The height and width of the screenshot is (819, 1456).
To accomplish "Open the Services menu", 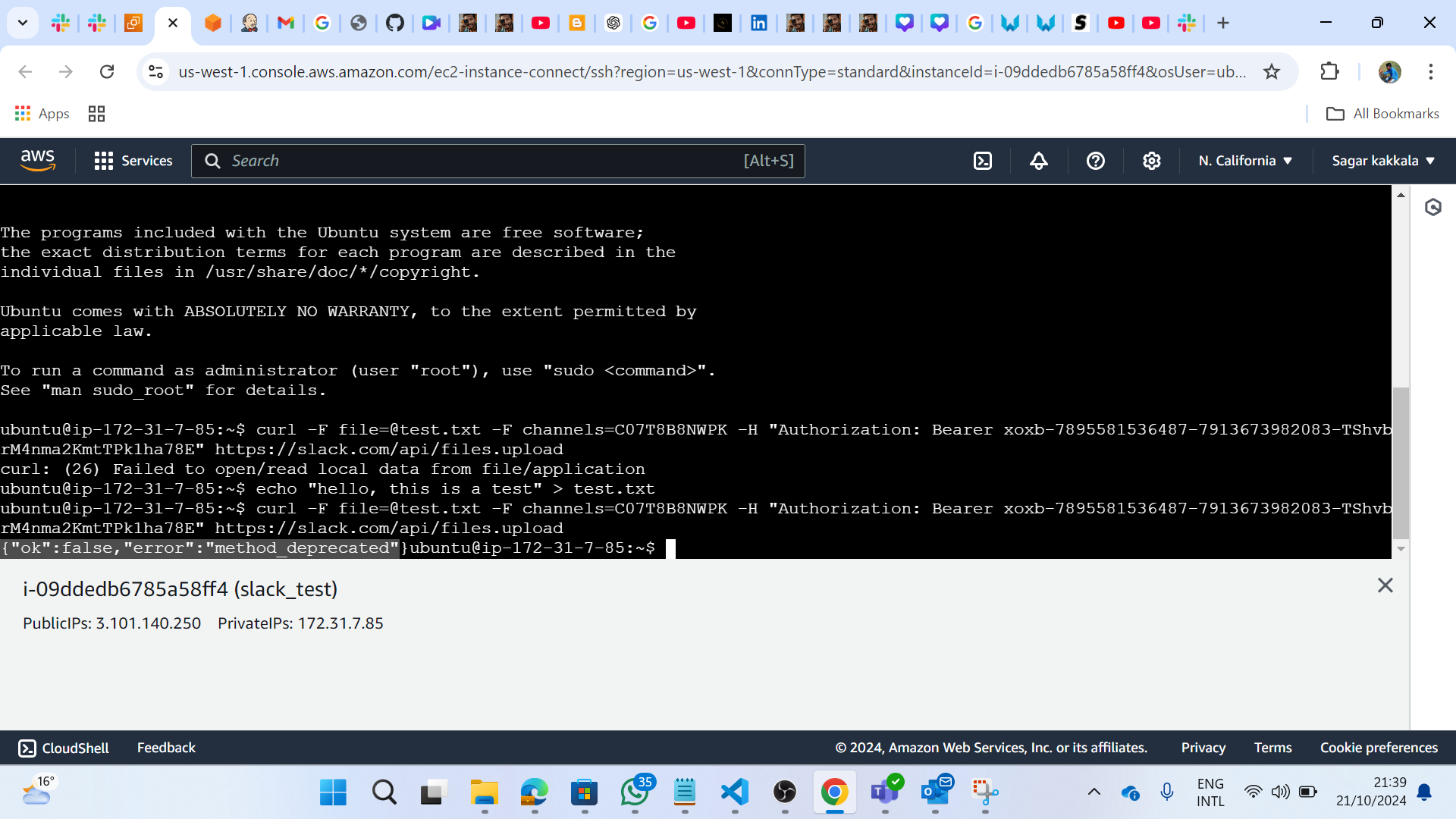I will (x=133, y=161).
